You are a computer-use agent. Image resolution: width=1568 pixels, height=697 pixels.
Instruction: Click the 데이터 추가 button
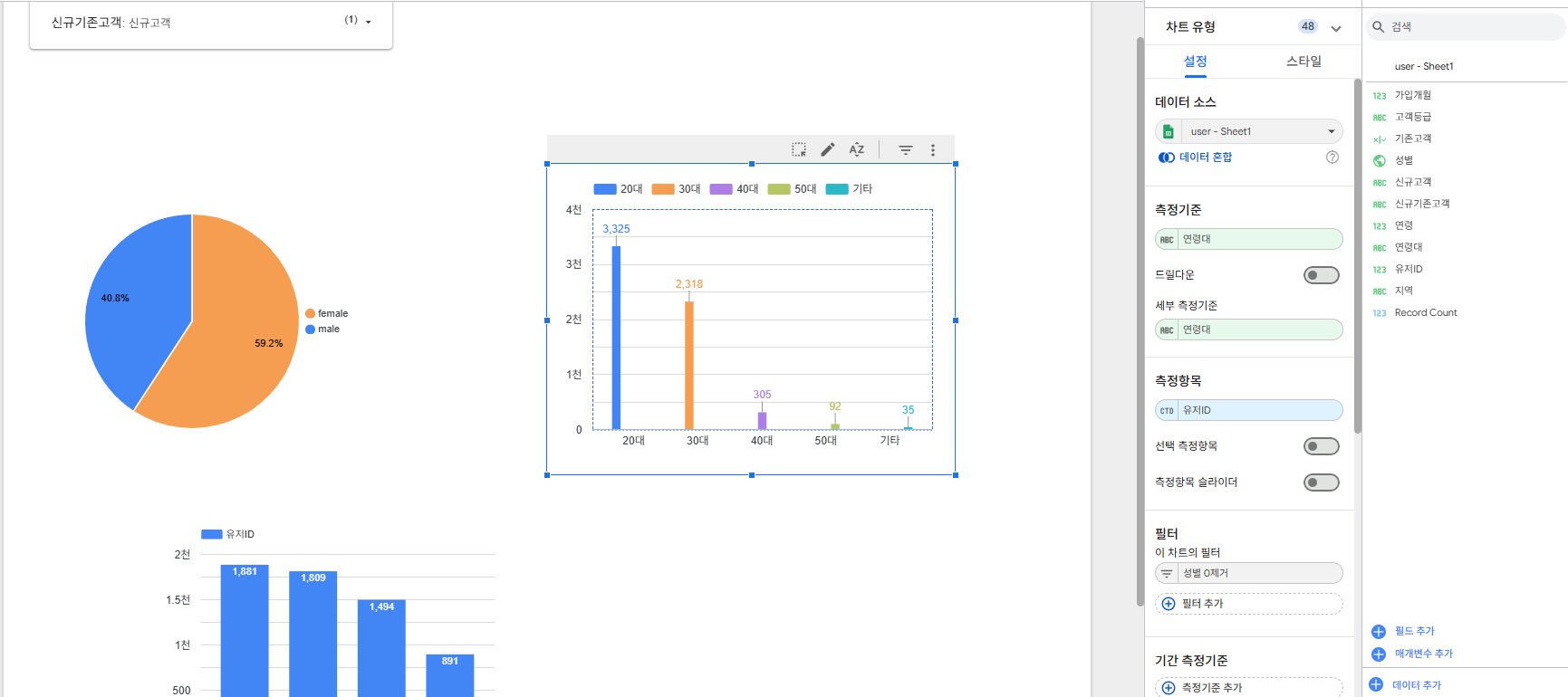tap(1417, 685)
